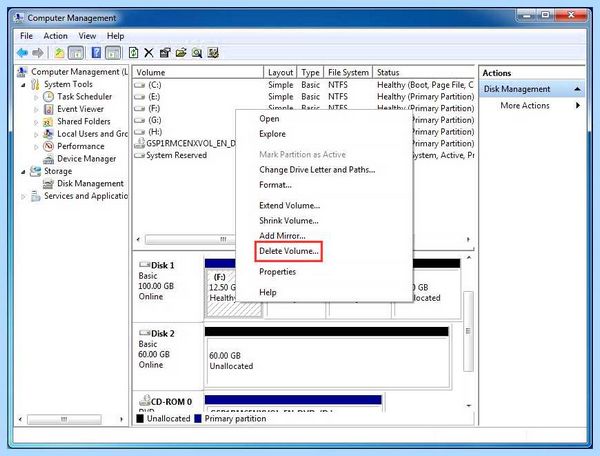This screenshot has height=456, width=600.
Task: Click the Disk 2 unallocated space block
Action: [328, 361]
